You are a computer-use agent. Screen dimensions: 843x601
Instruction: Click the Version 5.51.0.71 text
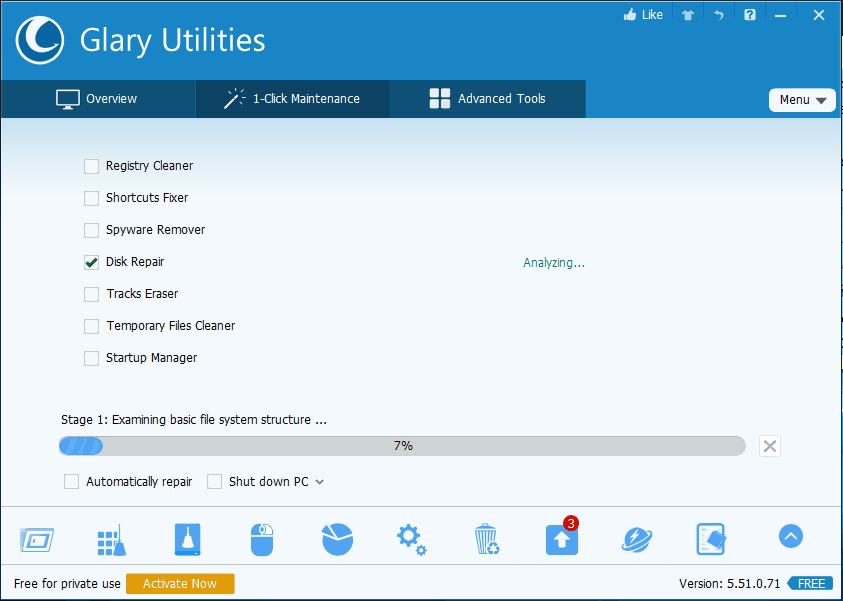[x=729, y=584]
